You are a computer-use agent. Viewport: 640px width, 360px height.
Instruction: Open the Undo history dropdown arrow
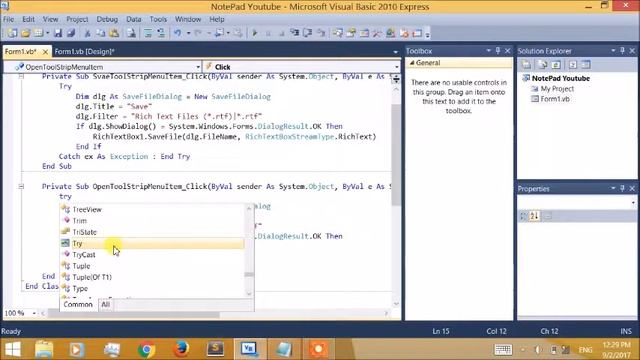(188, 33)
